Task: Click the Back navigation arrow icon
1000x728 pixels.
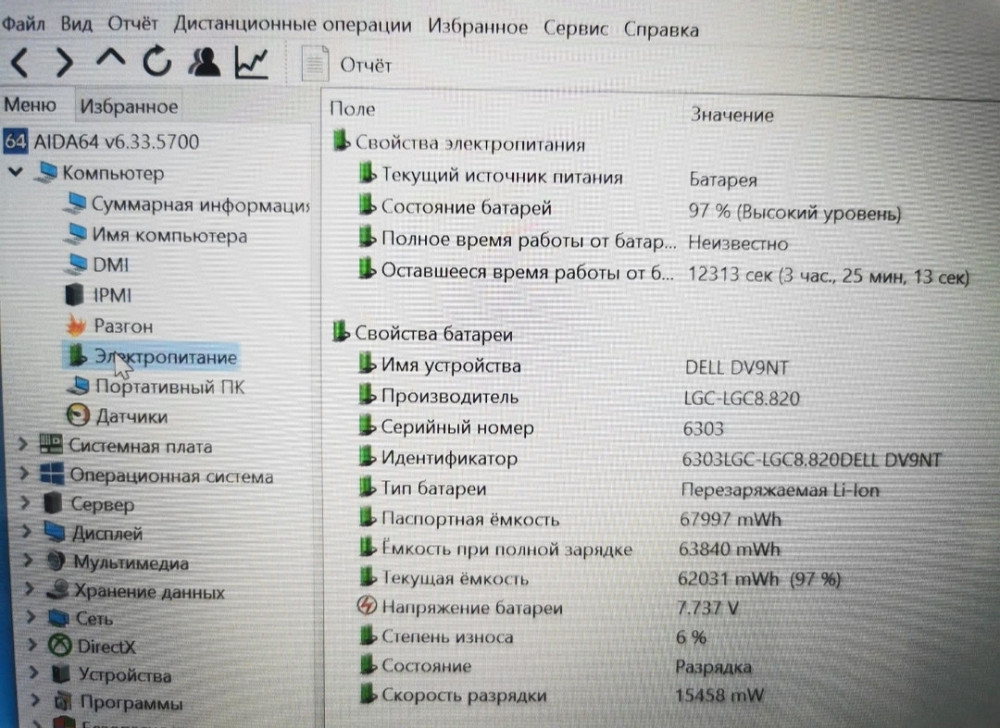Action: [18, 63]
